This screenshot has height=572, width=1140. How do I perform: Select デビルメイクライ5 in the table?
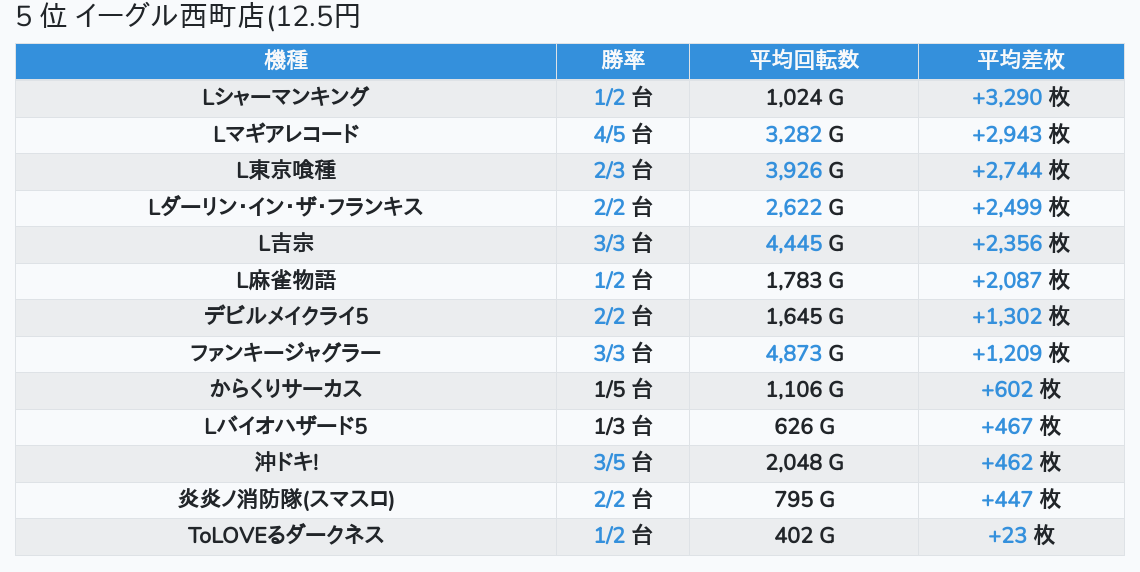point(286,317)
